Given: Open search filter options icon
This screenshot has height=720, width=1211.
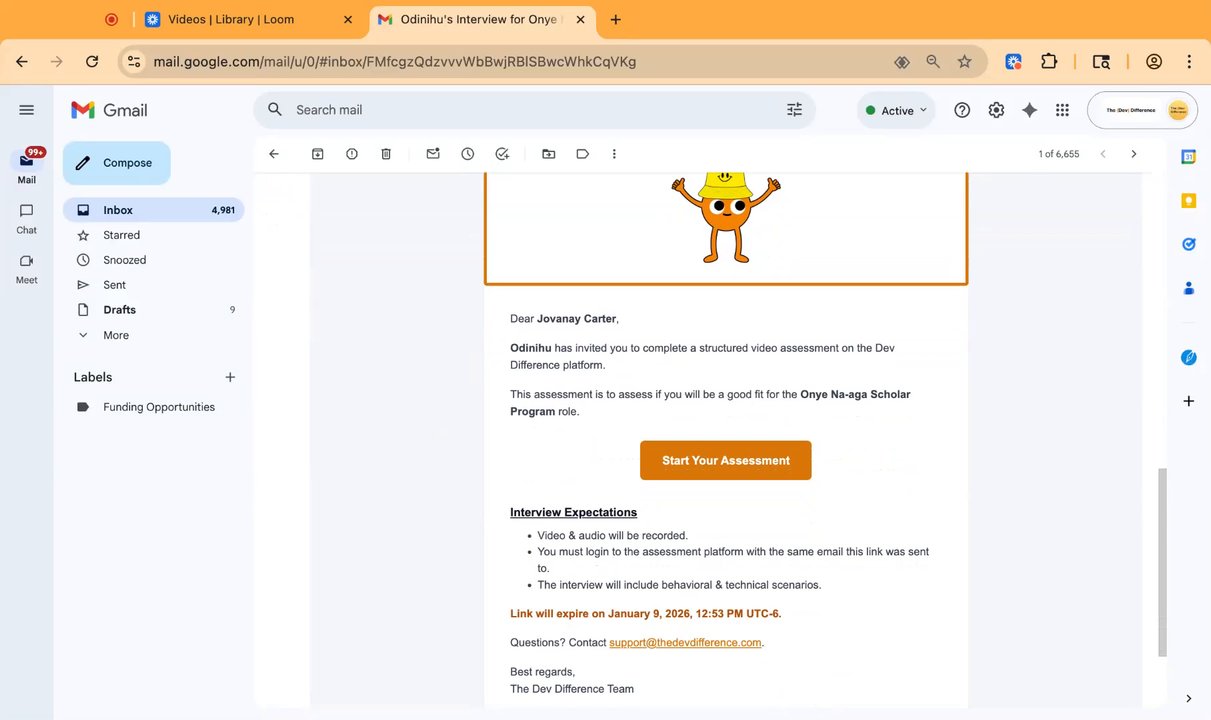Looking at the screenshot, I should pos(795,110).
